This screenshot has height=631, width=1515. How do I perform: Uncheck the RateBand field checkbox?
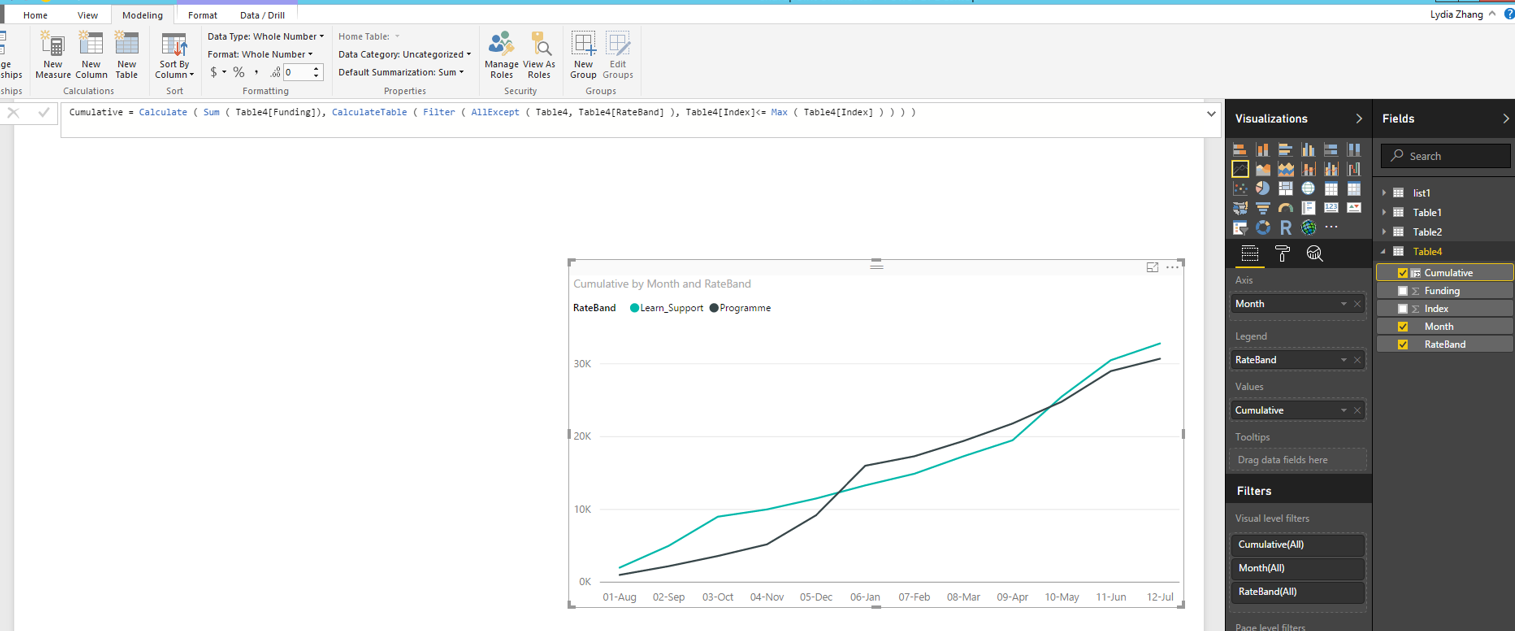(1402, 345)
